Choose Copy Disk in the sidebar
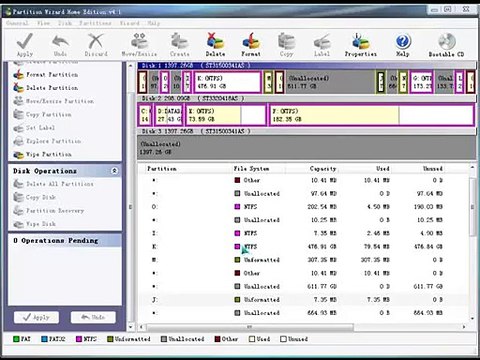This screenshot has height=360, width=480. [x=34, y=197]
